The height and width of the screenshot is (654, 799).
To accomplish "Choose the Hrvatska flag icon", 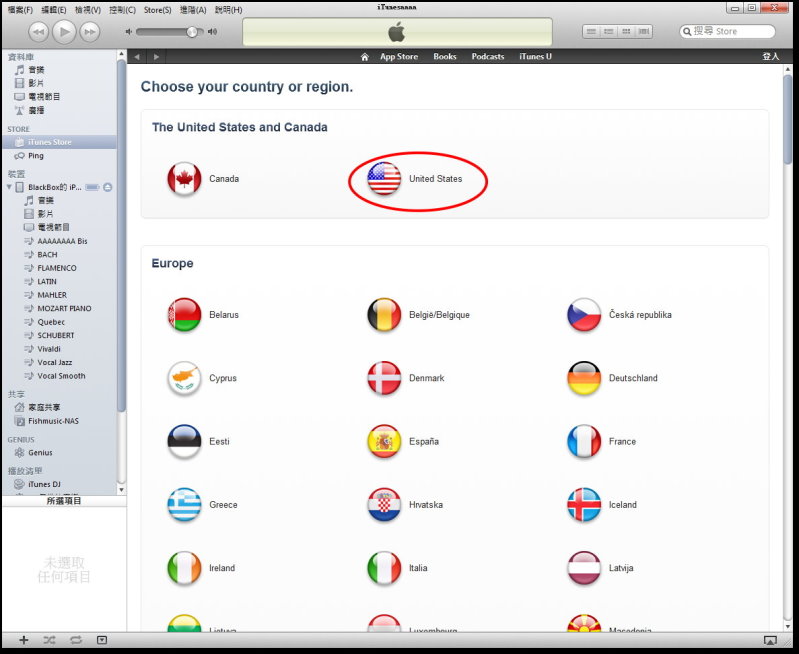I will point(384,505).
